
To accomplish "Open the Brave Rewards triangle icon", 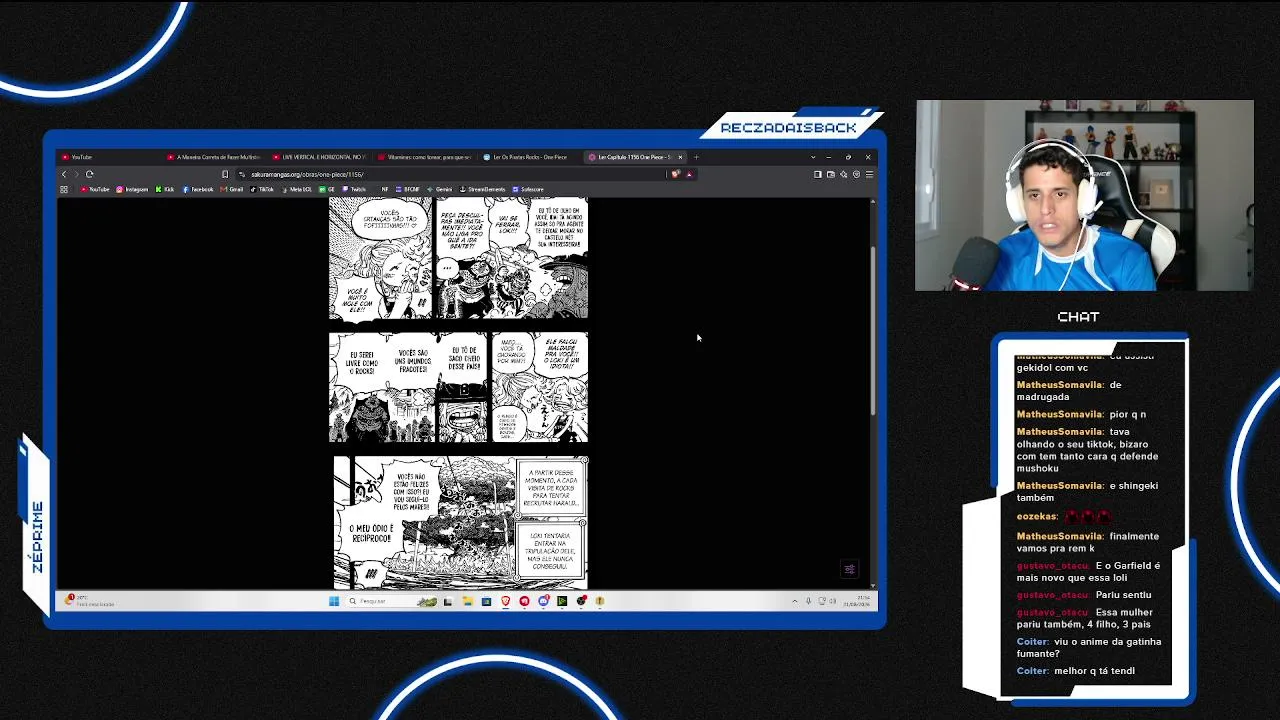I will click(x=689, y=174).
